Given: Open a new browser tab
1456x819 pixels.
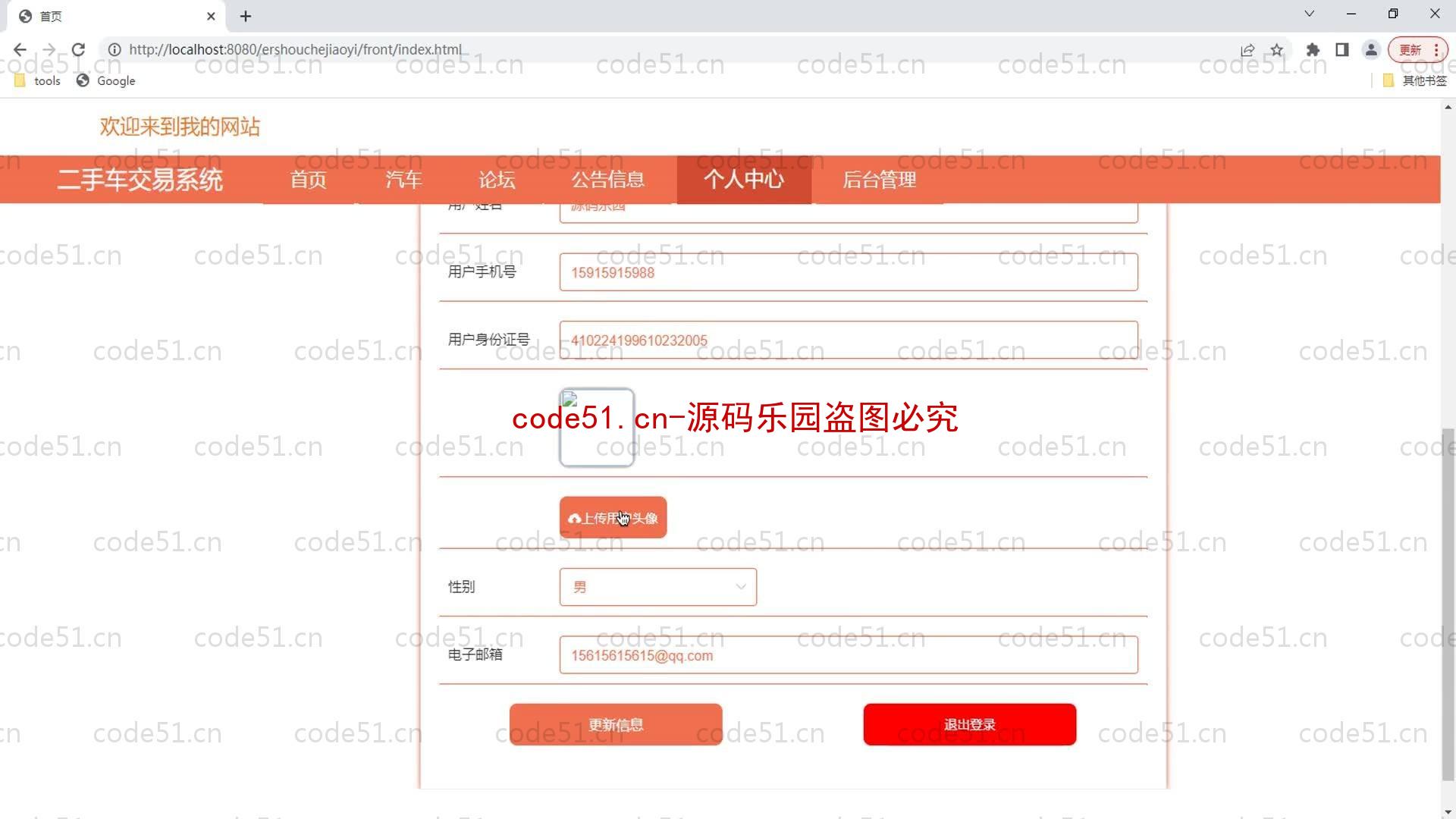Looking at the screenshot, I should coord(245,16).
